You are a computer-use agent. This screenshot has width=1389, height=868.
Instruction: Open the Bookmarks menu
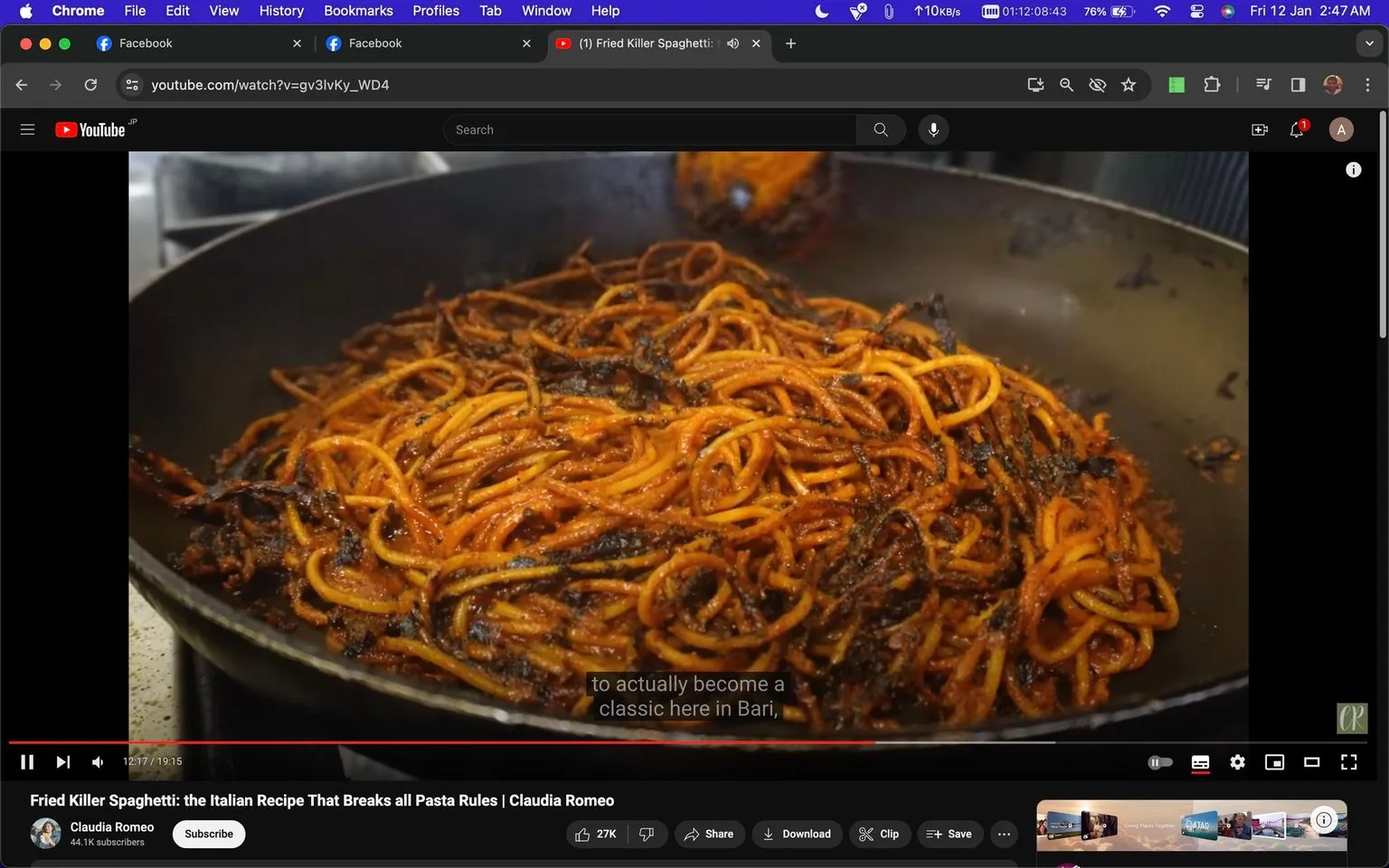tap(358, 11)
